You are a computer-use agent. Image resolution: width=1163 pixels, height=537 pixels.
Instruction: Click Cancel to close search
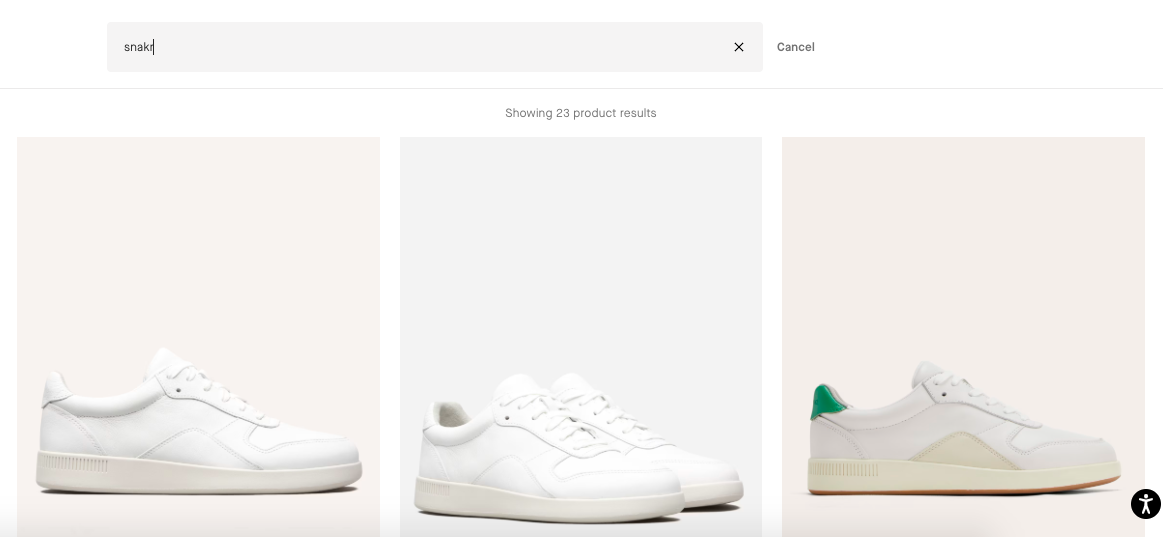795,47
